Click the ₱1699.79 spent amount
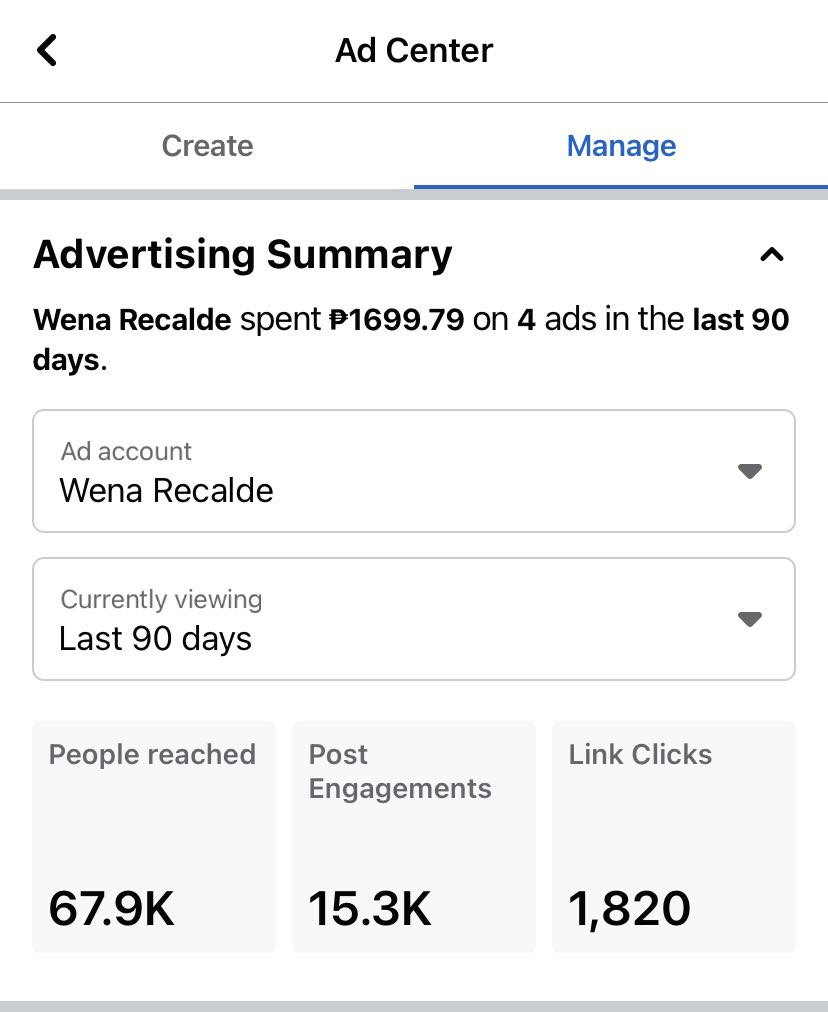 pos(396,320)
